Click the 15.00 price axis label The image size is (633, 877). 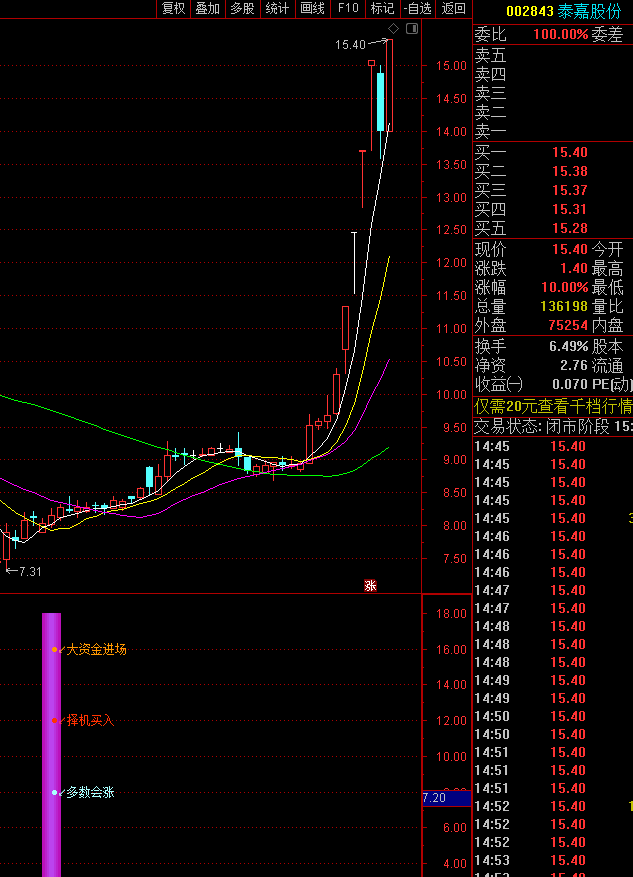tap(451, 65)
